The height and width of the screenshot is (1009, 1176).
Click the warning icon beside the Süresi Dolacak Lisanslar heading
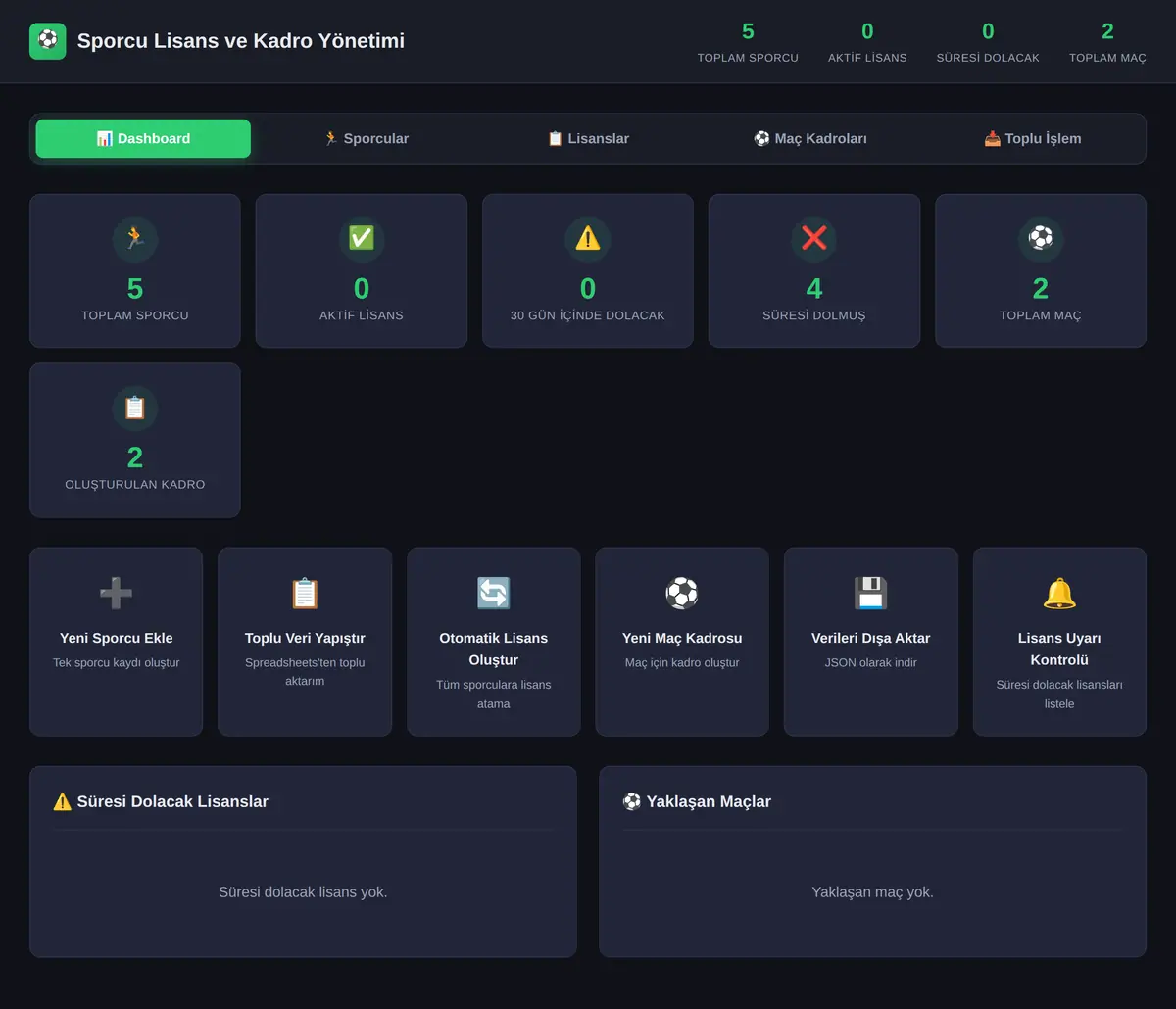(63, 802)
